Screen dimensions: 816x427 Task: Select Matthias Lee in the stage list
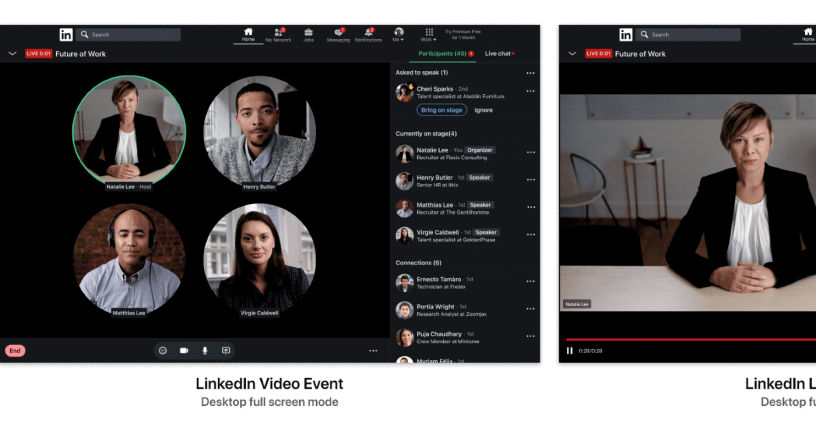[465, 208]
